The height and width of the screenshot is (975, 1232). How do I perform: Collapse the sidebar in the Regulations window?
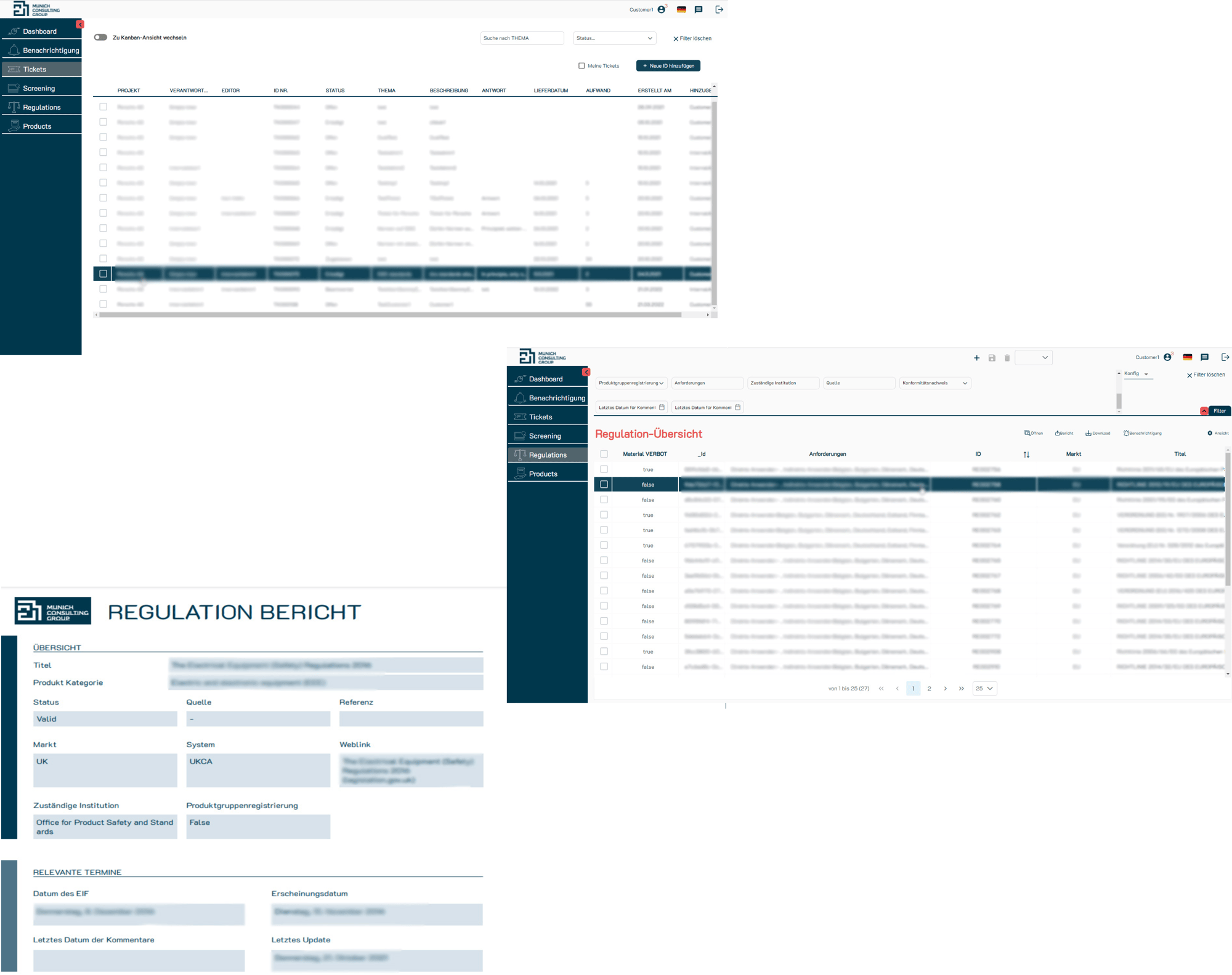pos(586,372)
